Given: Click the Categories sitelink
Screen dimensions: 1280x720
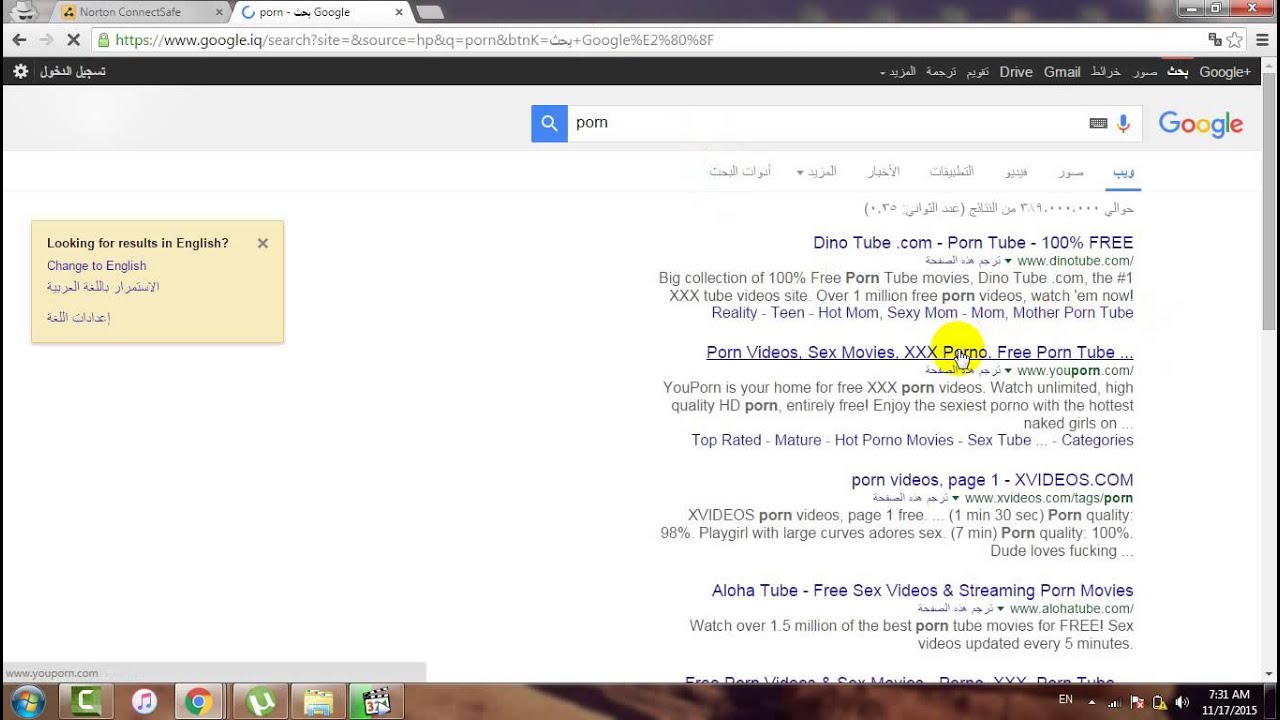Looking at the screenshot, I should 1097,441.
